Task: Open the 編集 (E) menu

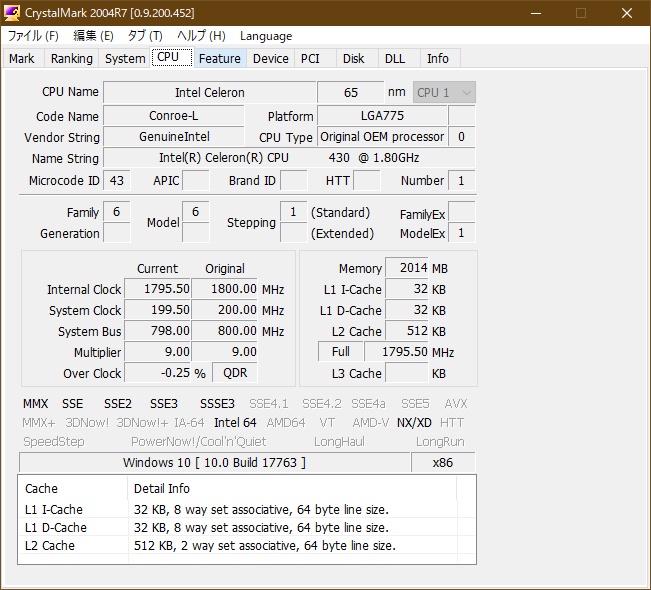Action: click(93, 36)
